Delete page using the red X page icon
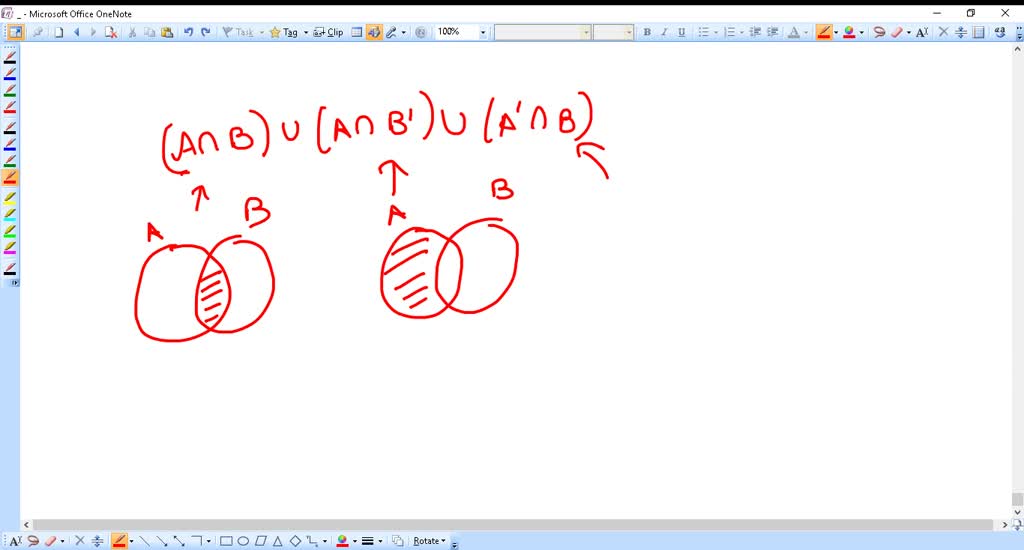 pyautogui.click(x=111, y=32)
